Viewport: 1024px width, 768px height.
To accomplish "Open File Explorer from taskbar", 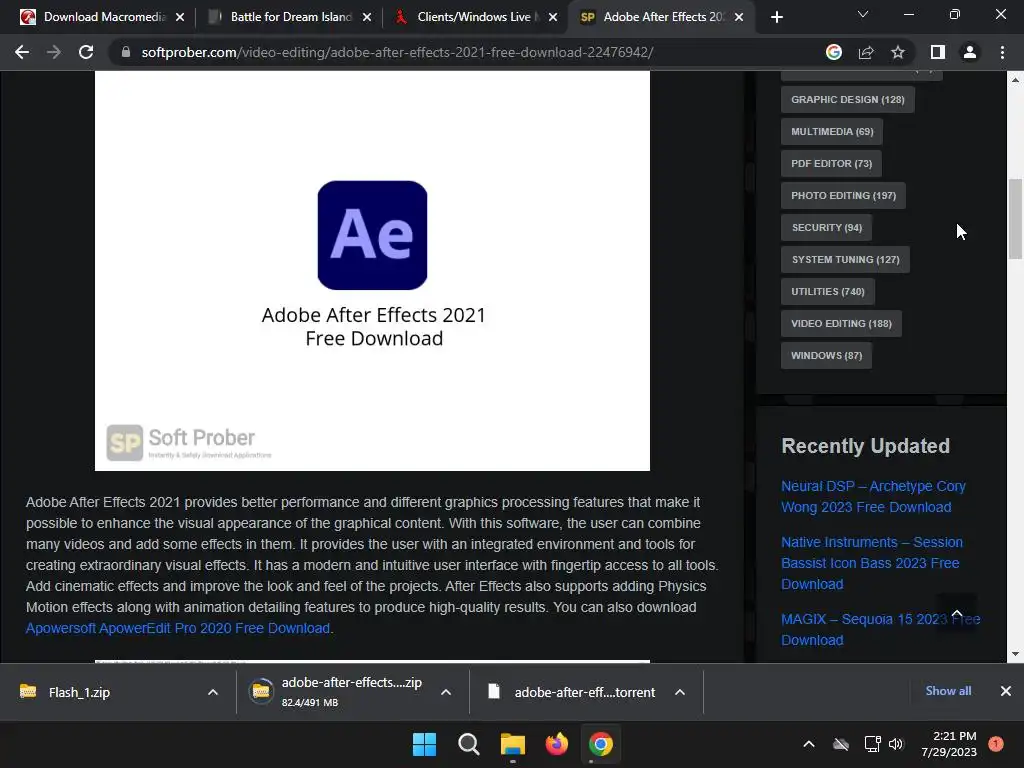I will click(x=513, y=744).
